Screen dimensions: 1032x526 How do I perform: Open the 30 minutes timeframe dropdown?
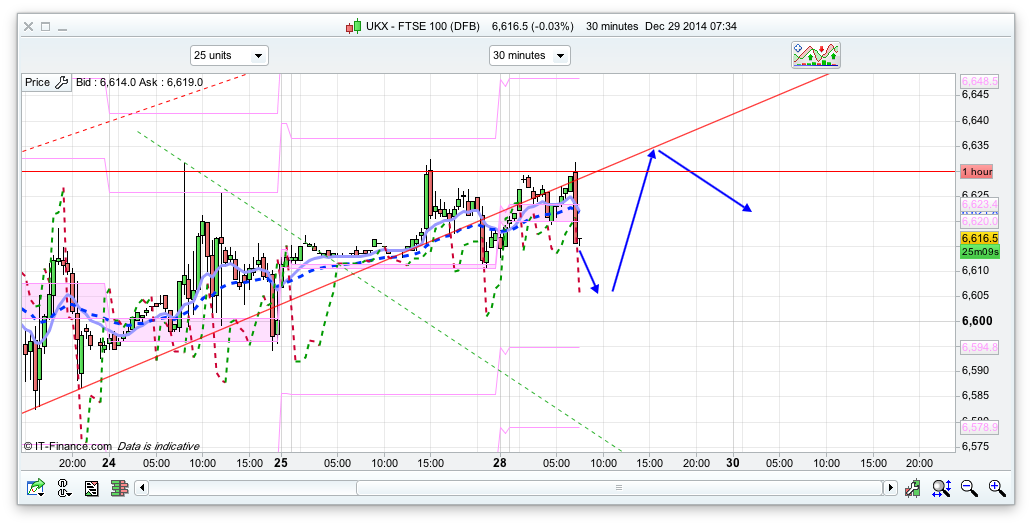click(529, 56)
